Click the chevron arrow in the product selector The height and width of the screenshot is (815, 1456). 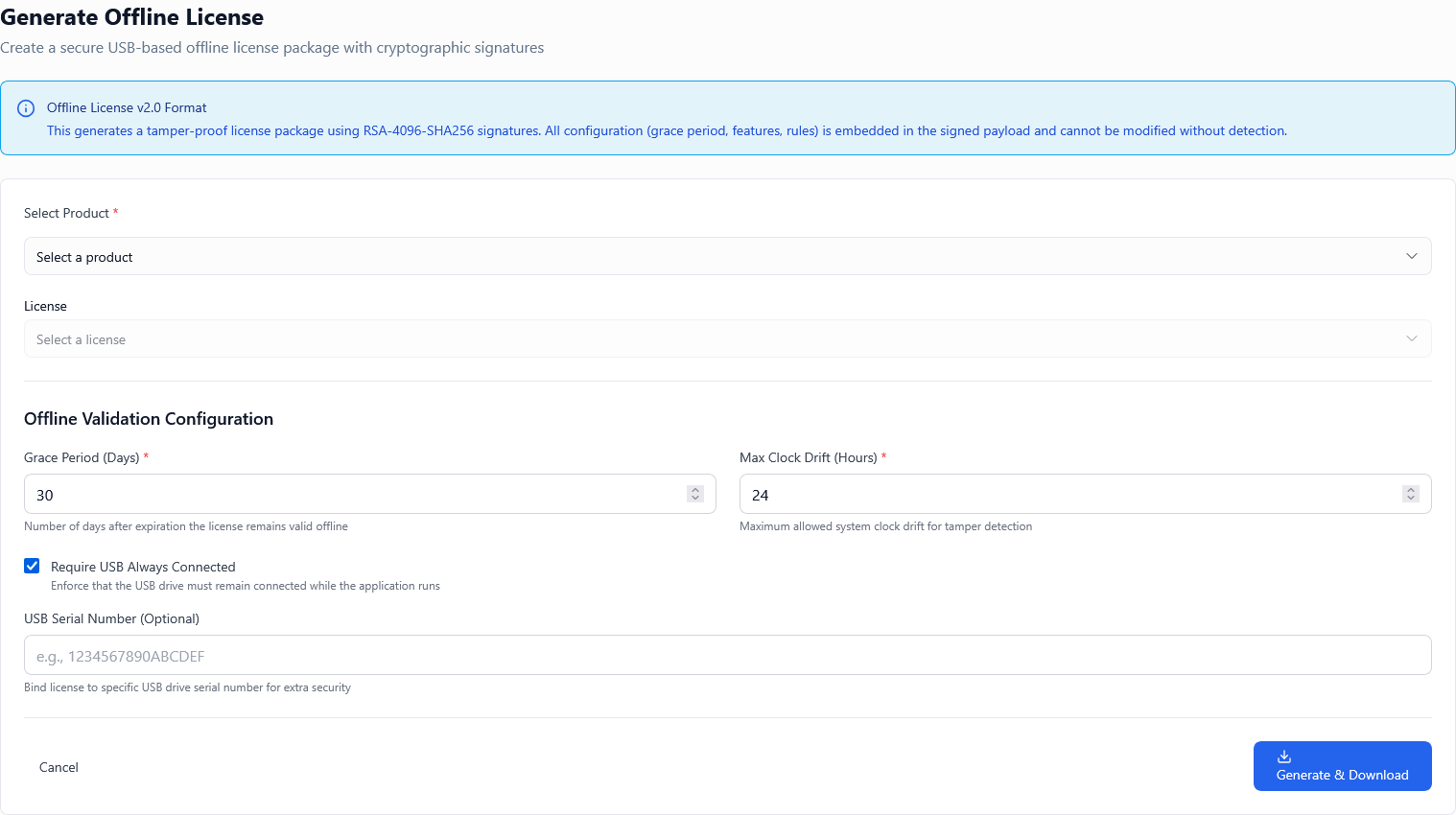pyautogui.click(x=1411, y=256)
